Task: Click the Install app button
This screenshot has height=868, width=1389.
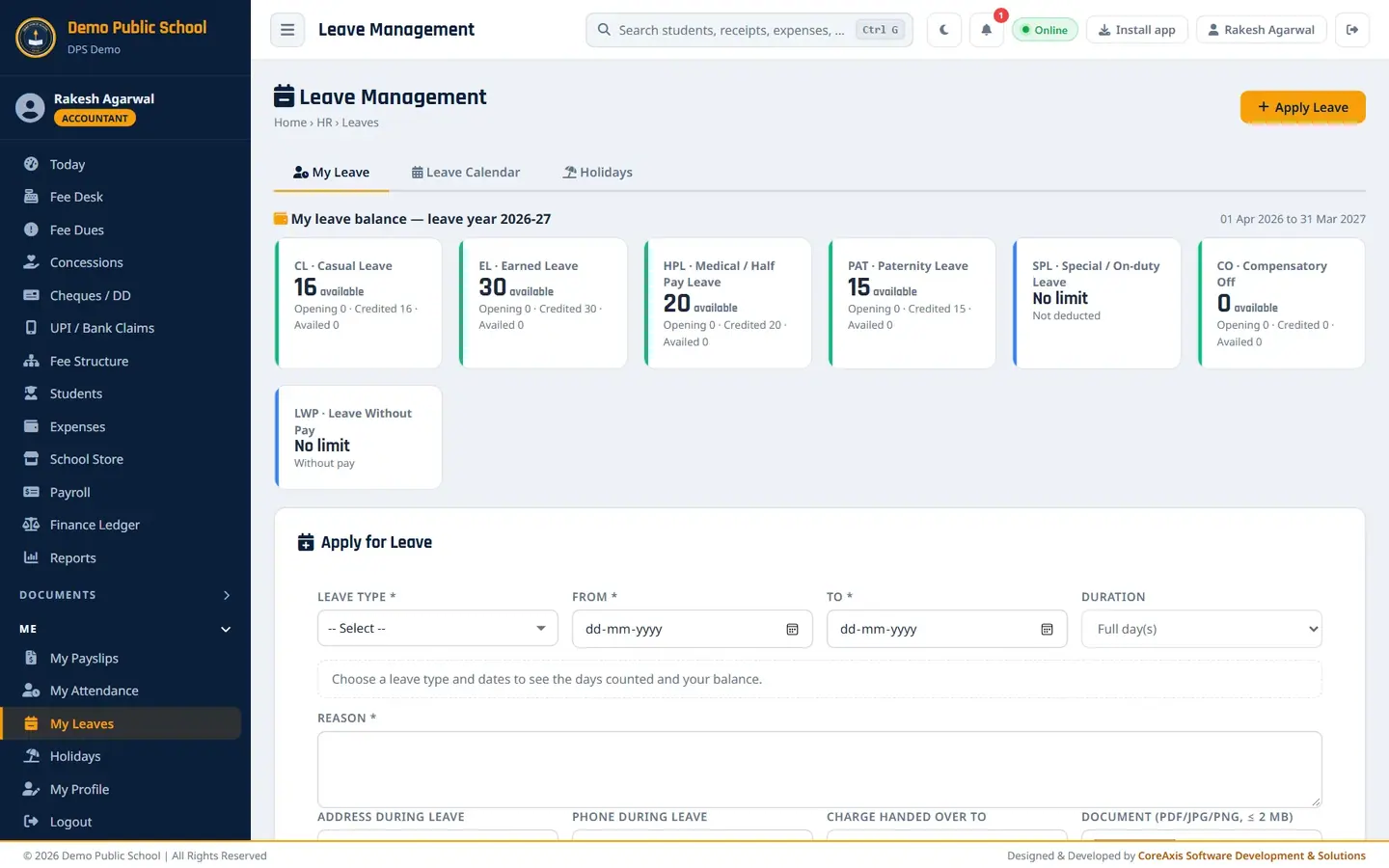Action: [1137, 30]
